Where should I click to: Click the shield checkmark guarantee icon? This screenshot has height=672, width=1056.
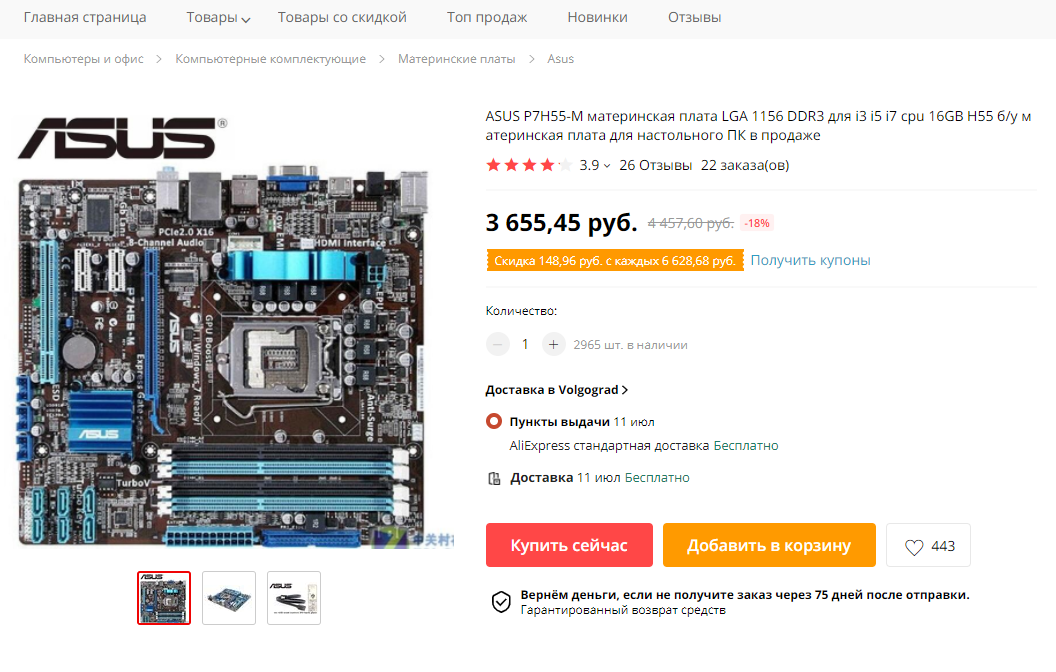pyautogui.click(x=501, y=602)
